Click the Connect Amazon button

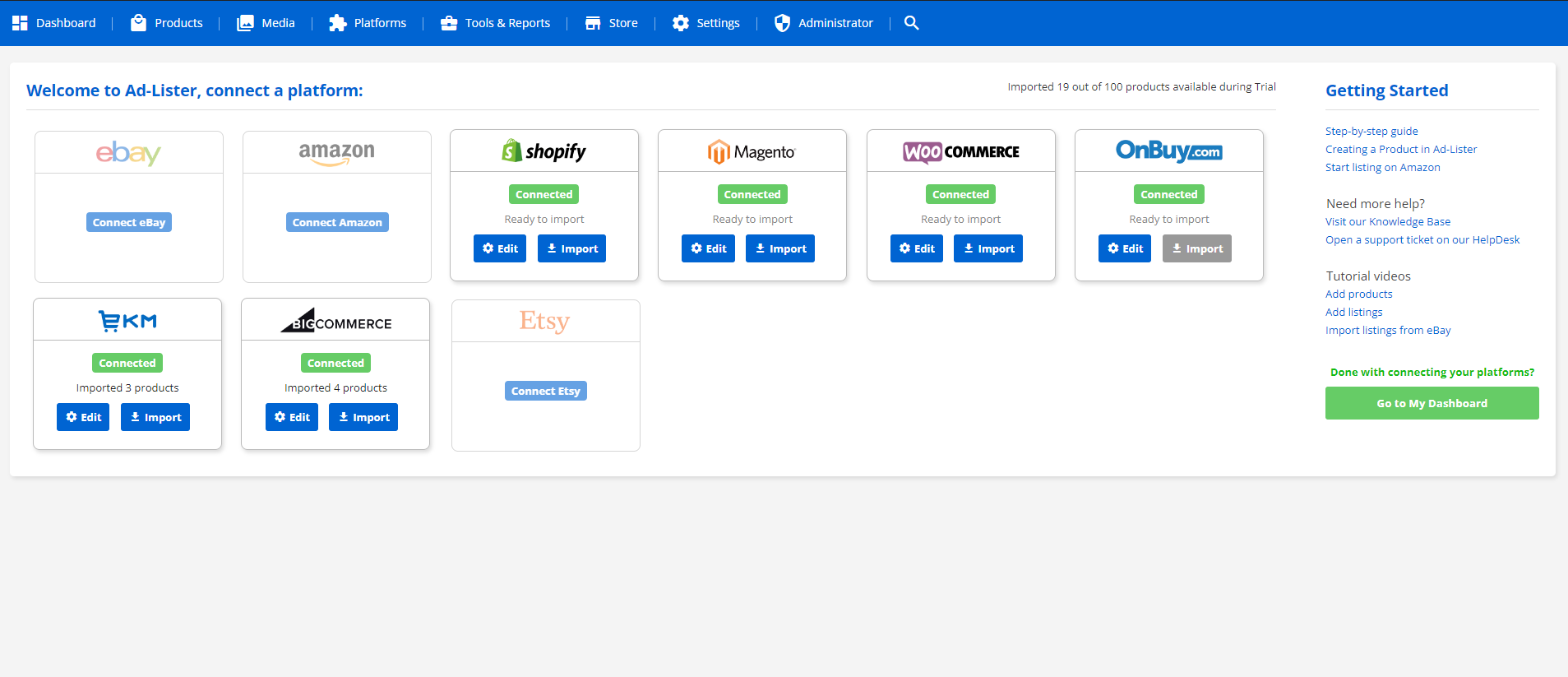click(337, 222)
